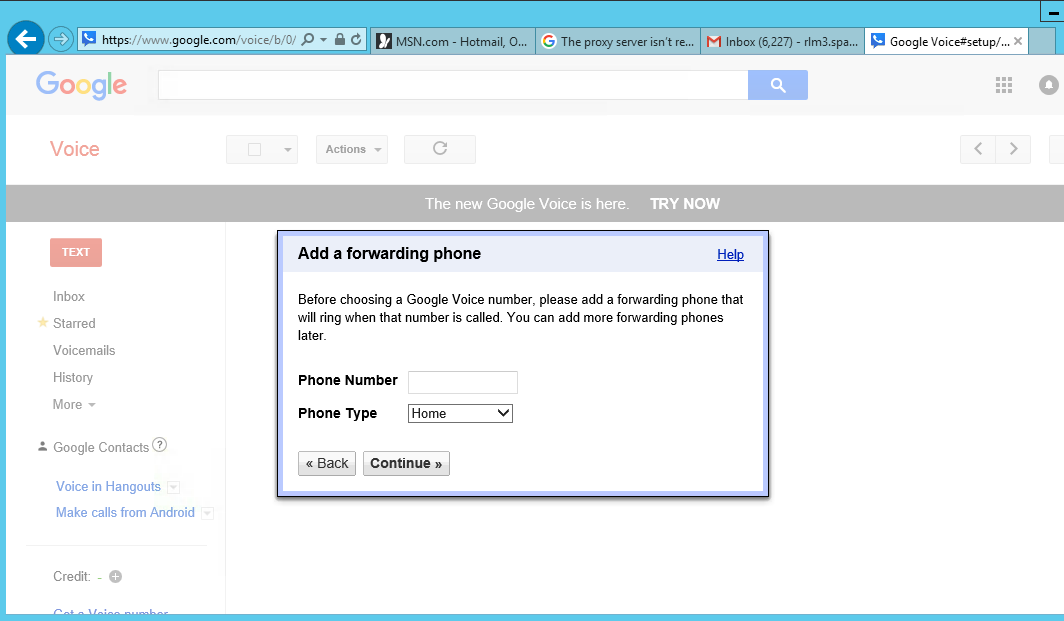Open the Google apps grid icon
The image size is (1064, 621).
point(1004,85)
